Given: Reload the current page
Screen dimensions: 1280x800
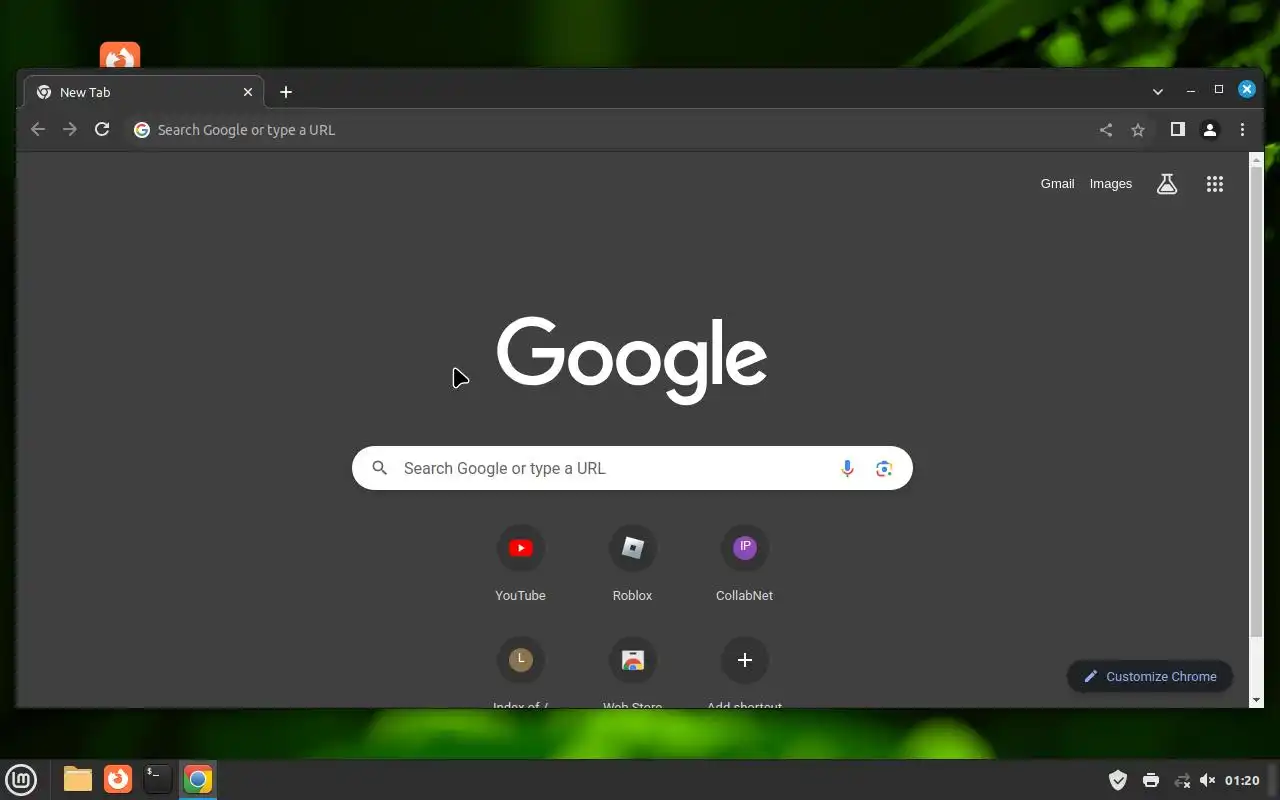Looking at the screenshot, I should (x=102, y=129).
